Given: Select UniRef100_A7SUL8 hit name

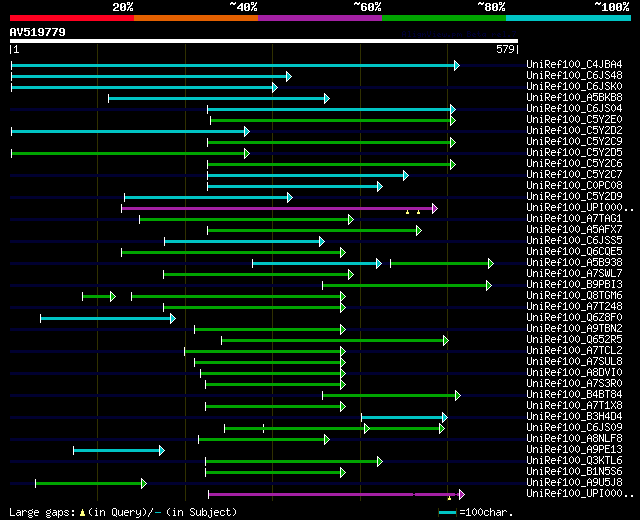Looking at the screenshot, I should click(574, 362).
